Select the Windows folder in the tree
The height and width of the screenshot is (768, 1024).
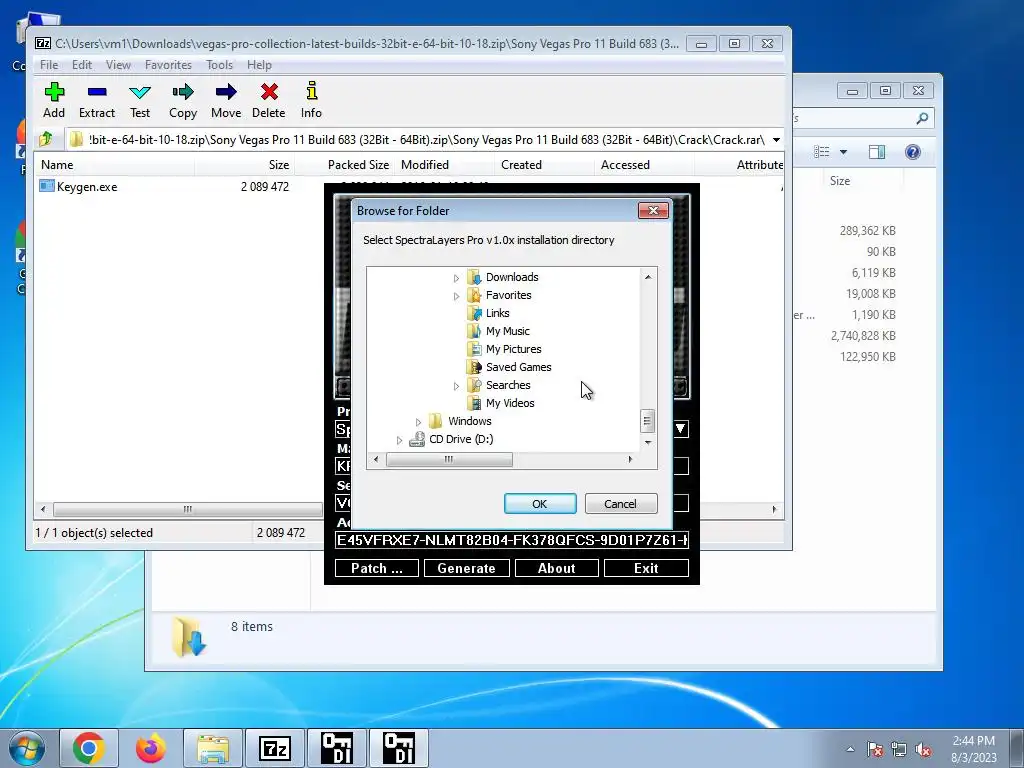pyautogui.click(x=470, y=421)
